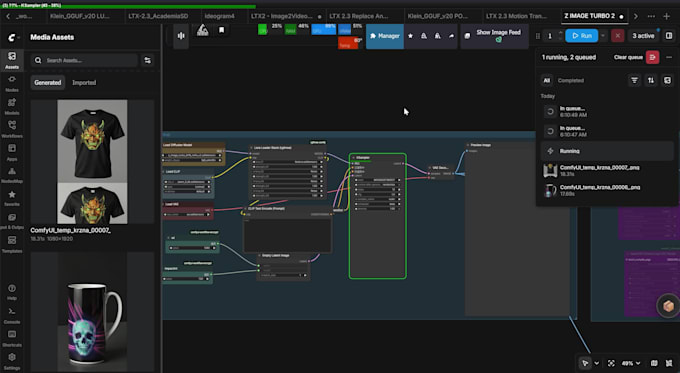Select the All queue filter tab
Screen dimensions: 680x373
(546, 80)
